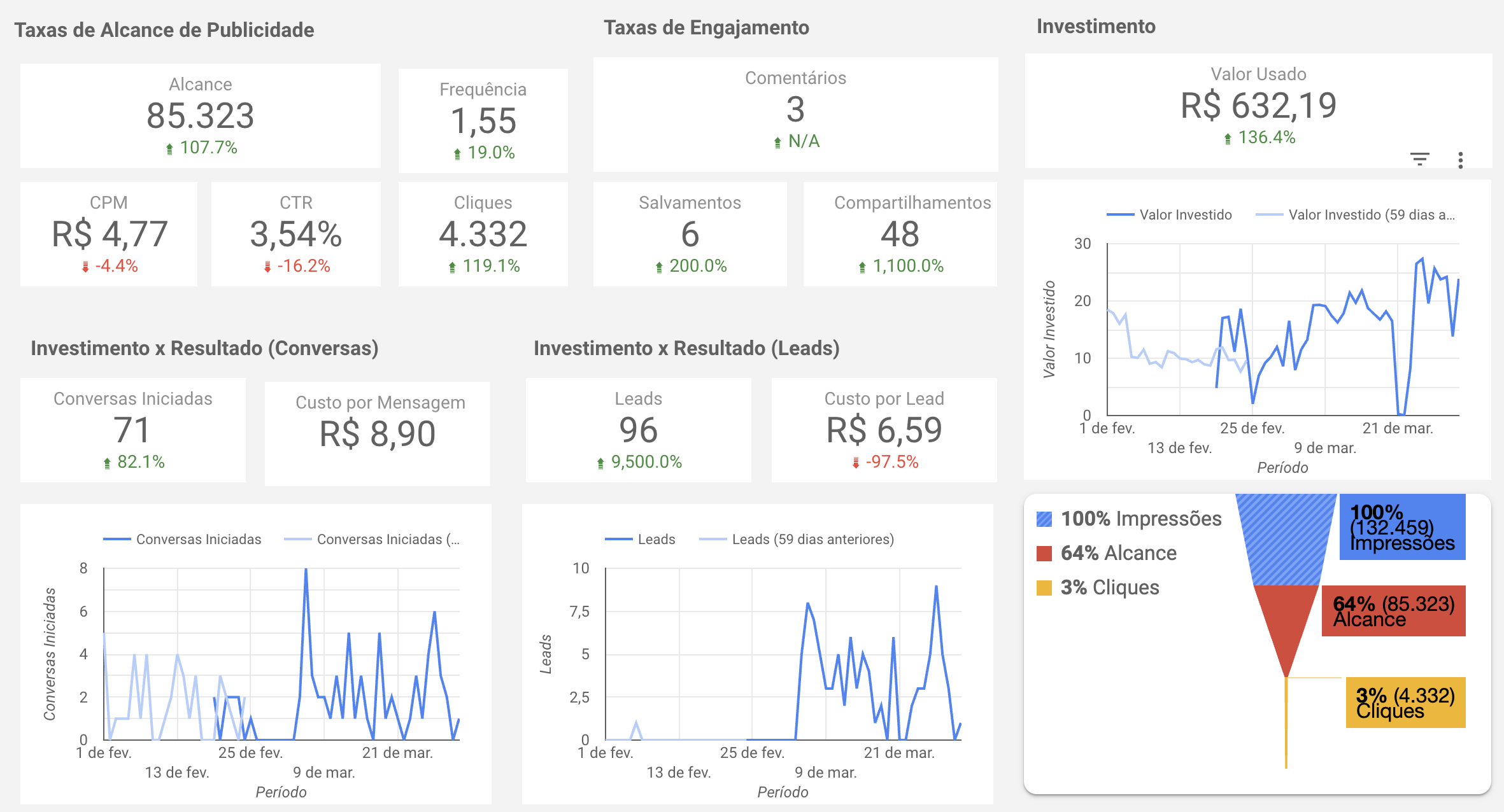Click the Investimento x Resultado (Leads) heading
The image size is (1504, 812).
[x=686, y=349]
